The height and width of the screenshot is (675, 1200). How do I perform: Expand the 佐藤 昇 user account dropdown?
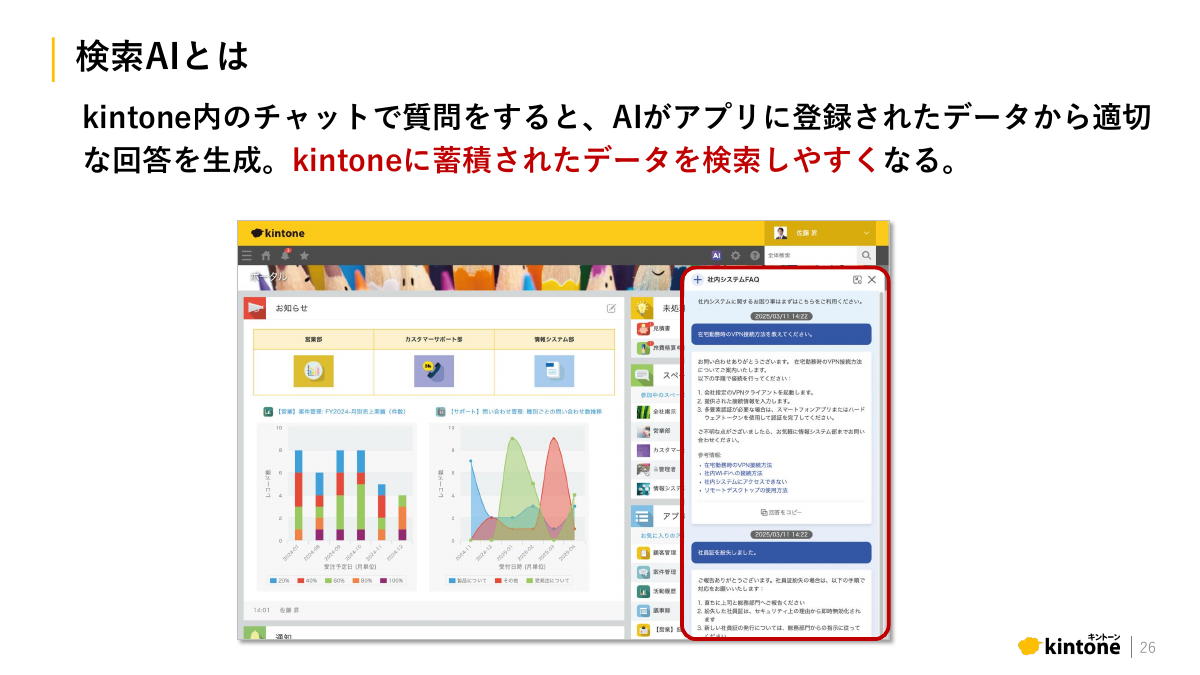pyautogui.click(x=820, y=233)
